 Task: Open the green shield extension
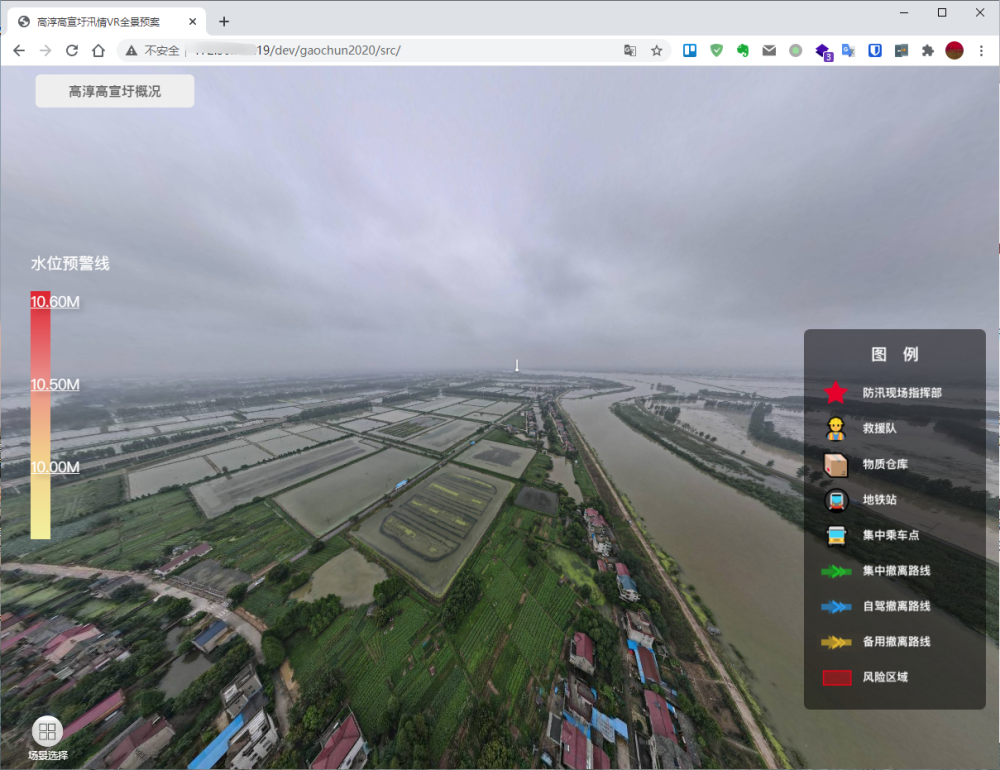(716, 50)
